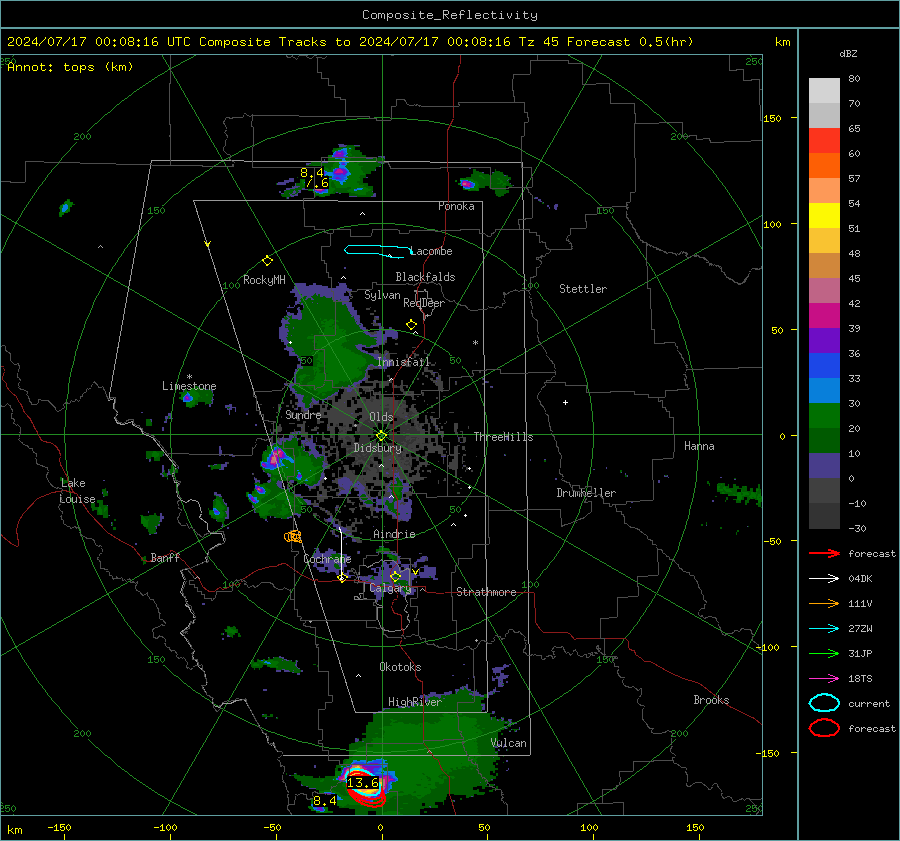Click the Drumheller town label

586,493
